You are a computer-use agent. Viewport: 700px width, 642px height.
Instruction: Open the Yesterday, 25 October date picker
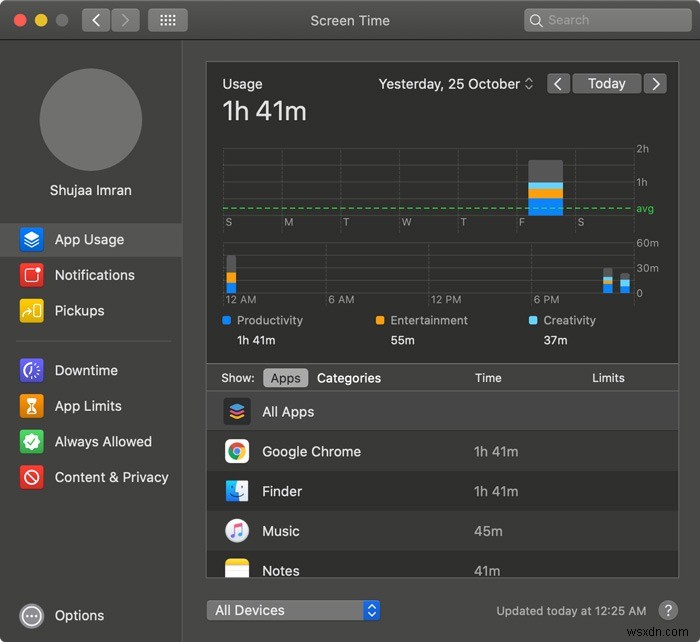pyautogui.click(x=456, y=84)
